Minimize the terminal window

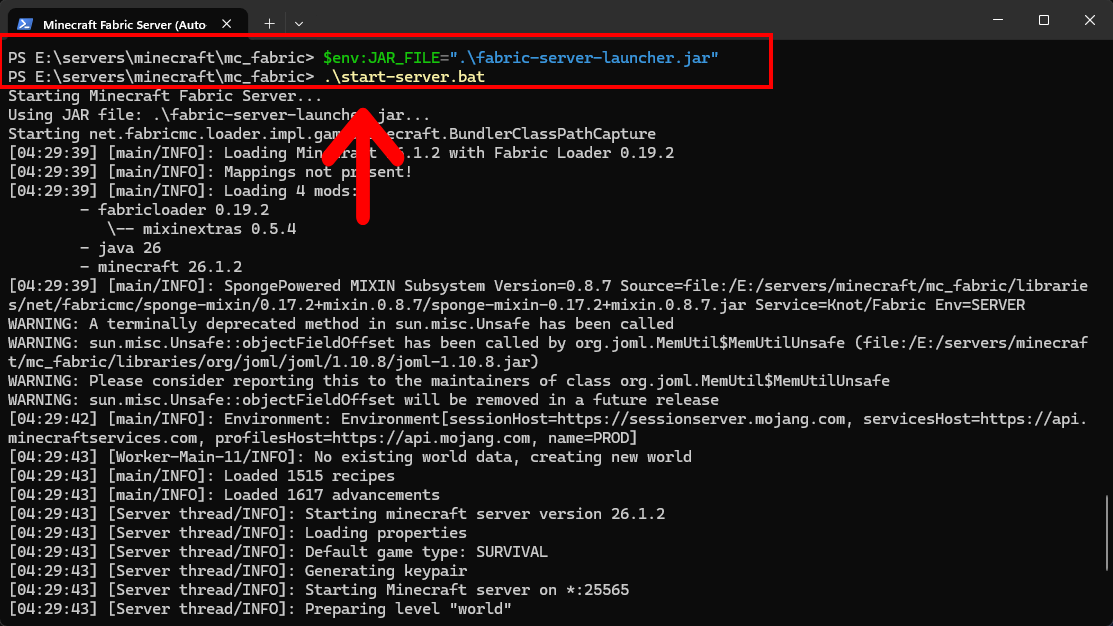998,20
